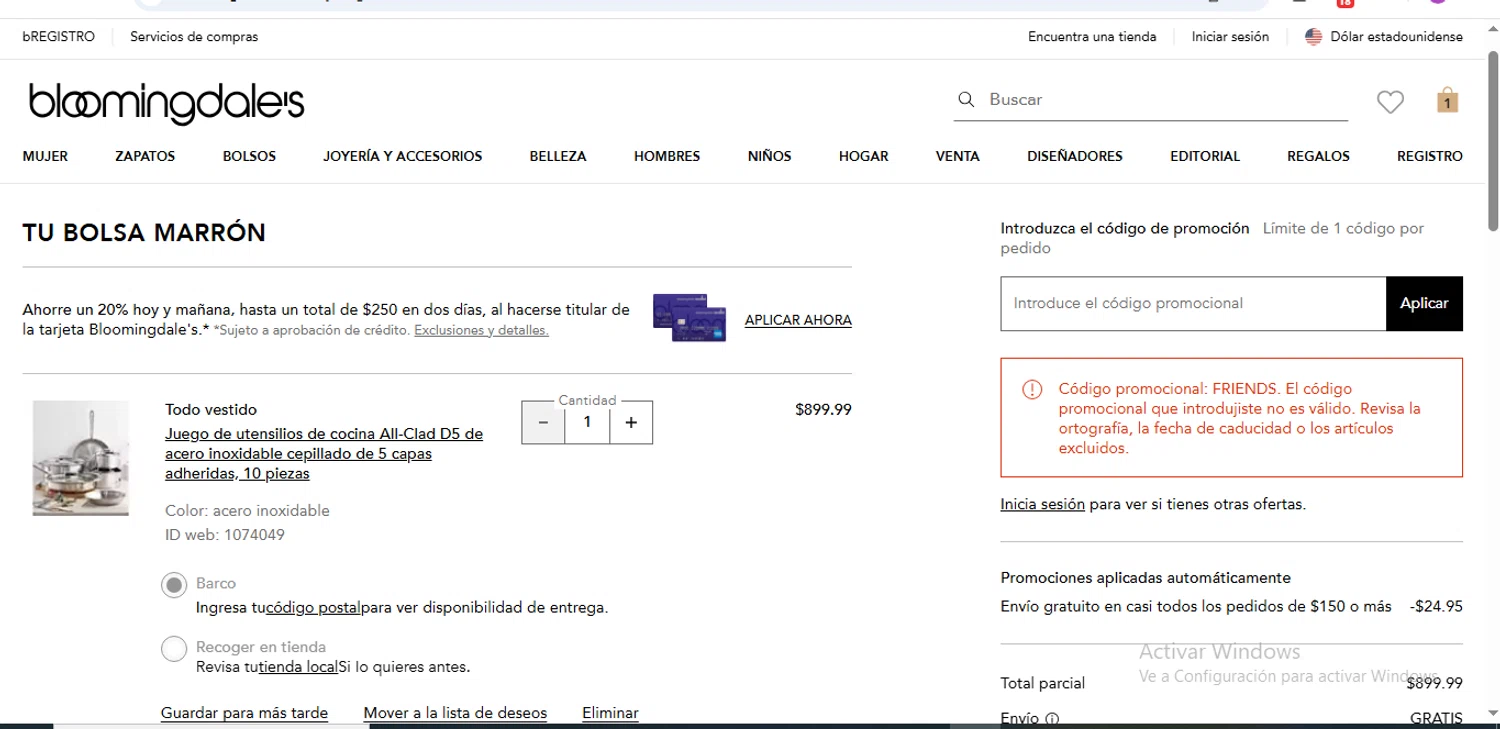1500x729 pixels.
Task: Open the DISEÑADORES menu
Action: point(1075,156)
